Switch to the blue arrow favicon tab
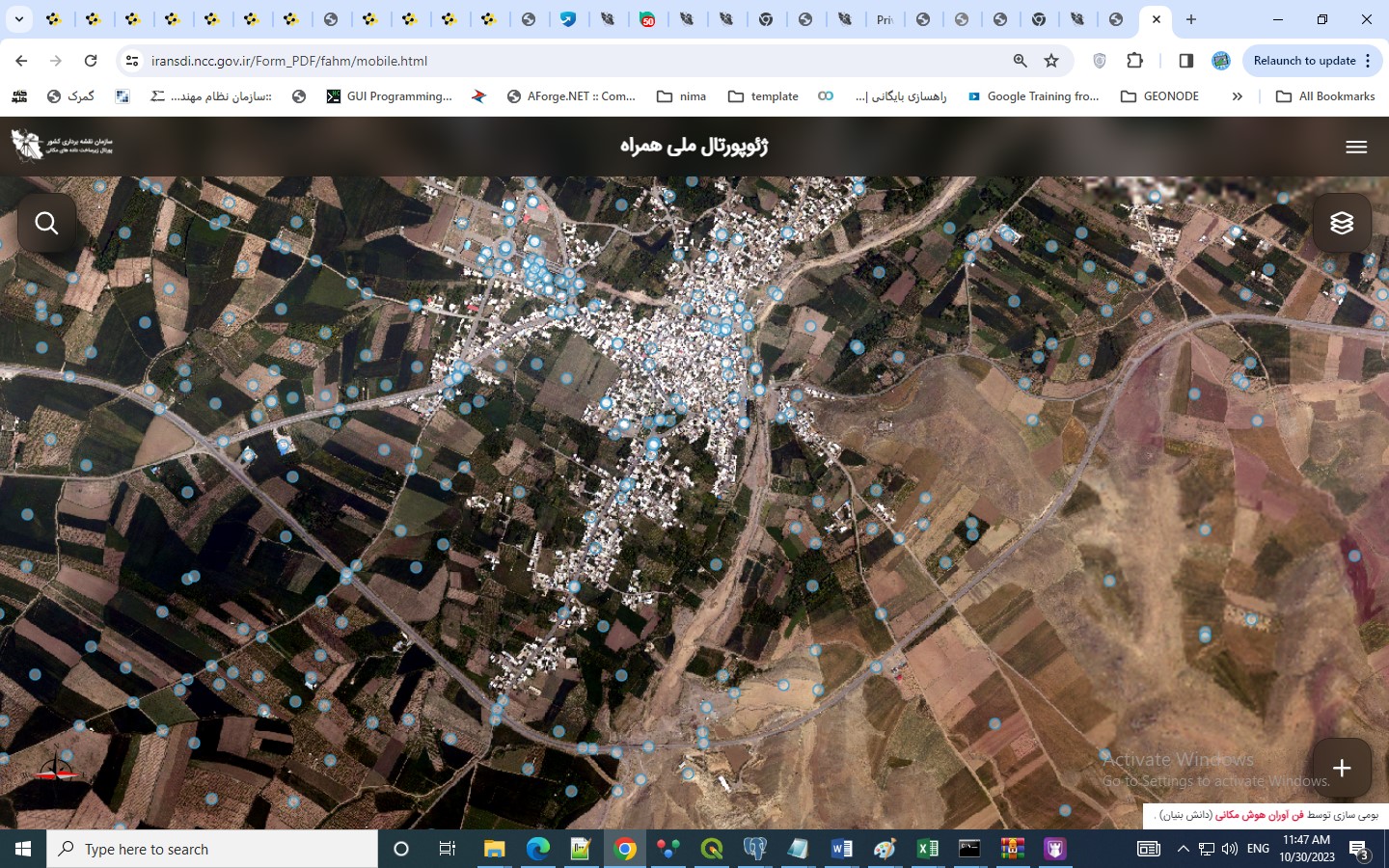Viewport: 1389px width, 868px height. pyautogui.click(x=568, y=19)
